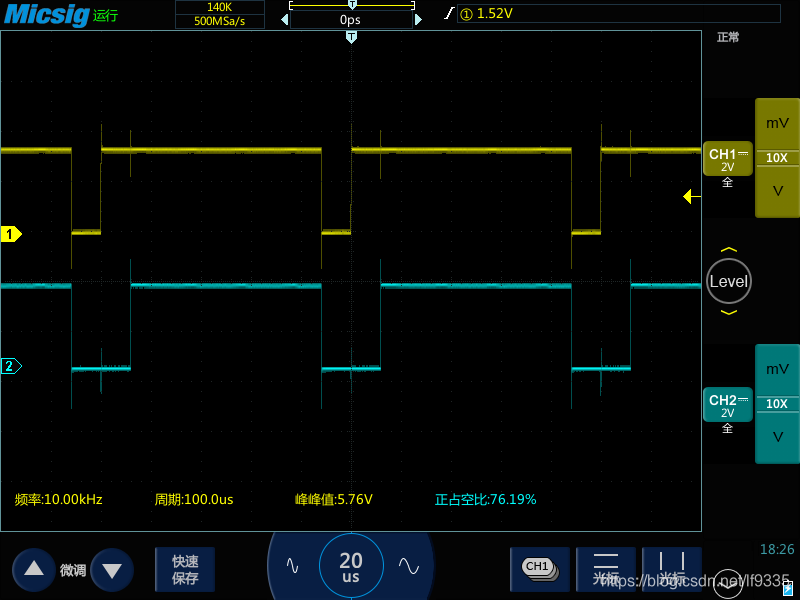Toggle the CH1 2V channel button
Image resolution: width=800 pixels, height=600 pixels.
click(x=728, y=159)
